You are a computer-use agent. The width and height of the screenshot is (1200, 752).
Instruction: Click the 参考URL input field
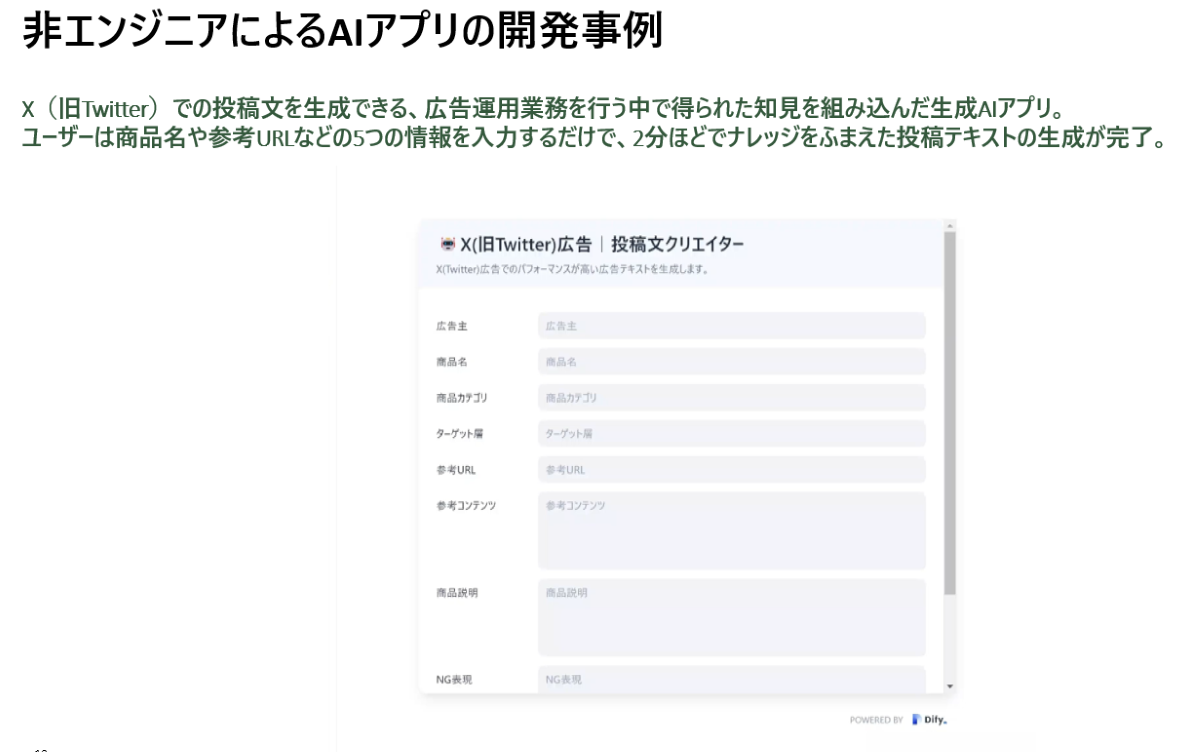(731, 470)
